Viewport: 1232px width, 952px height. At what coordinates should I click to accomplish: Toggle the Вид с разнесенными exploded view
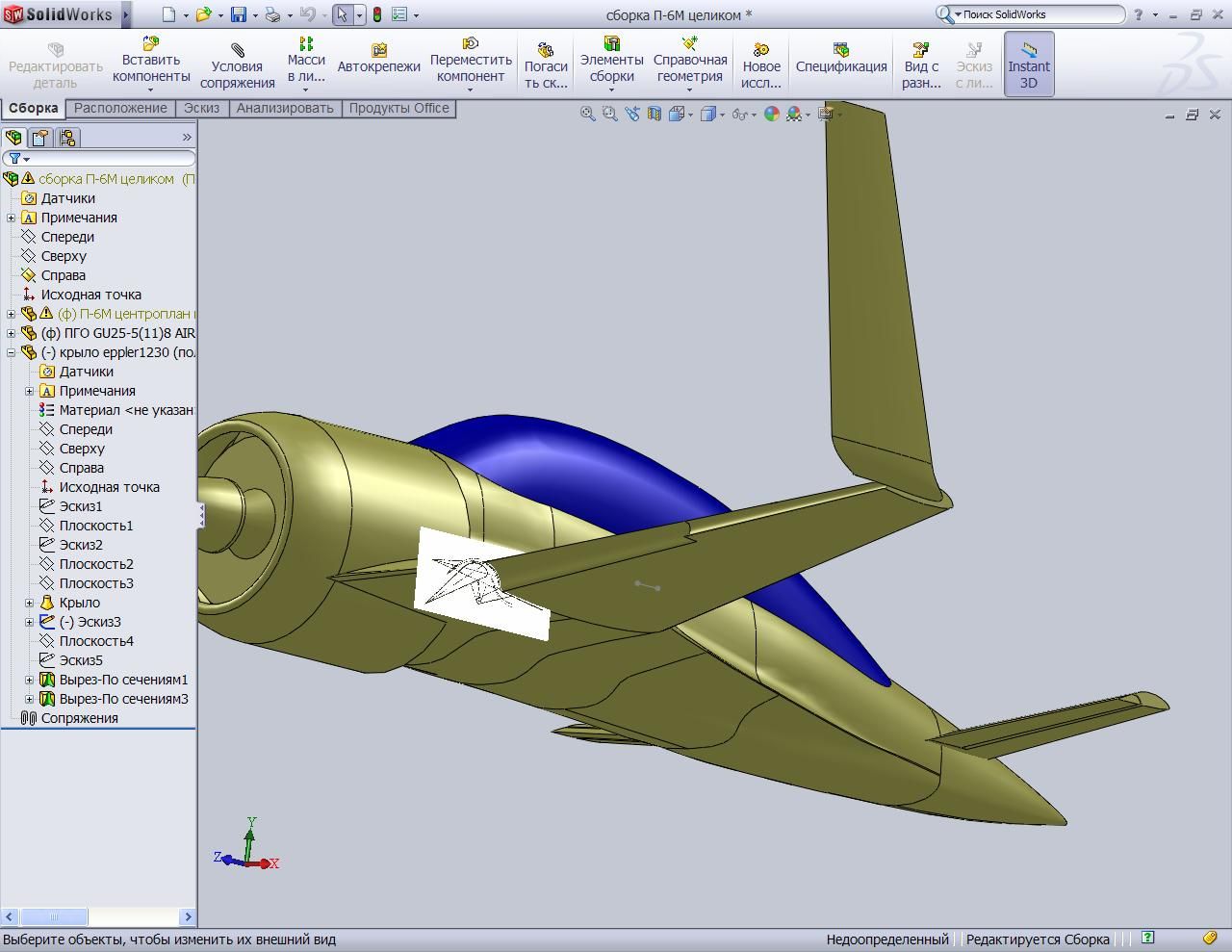(921, 64)
